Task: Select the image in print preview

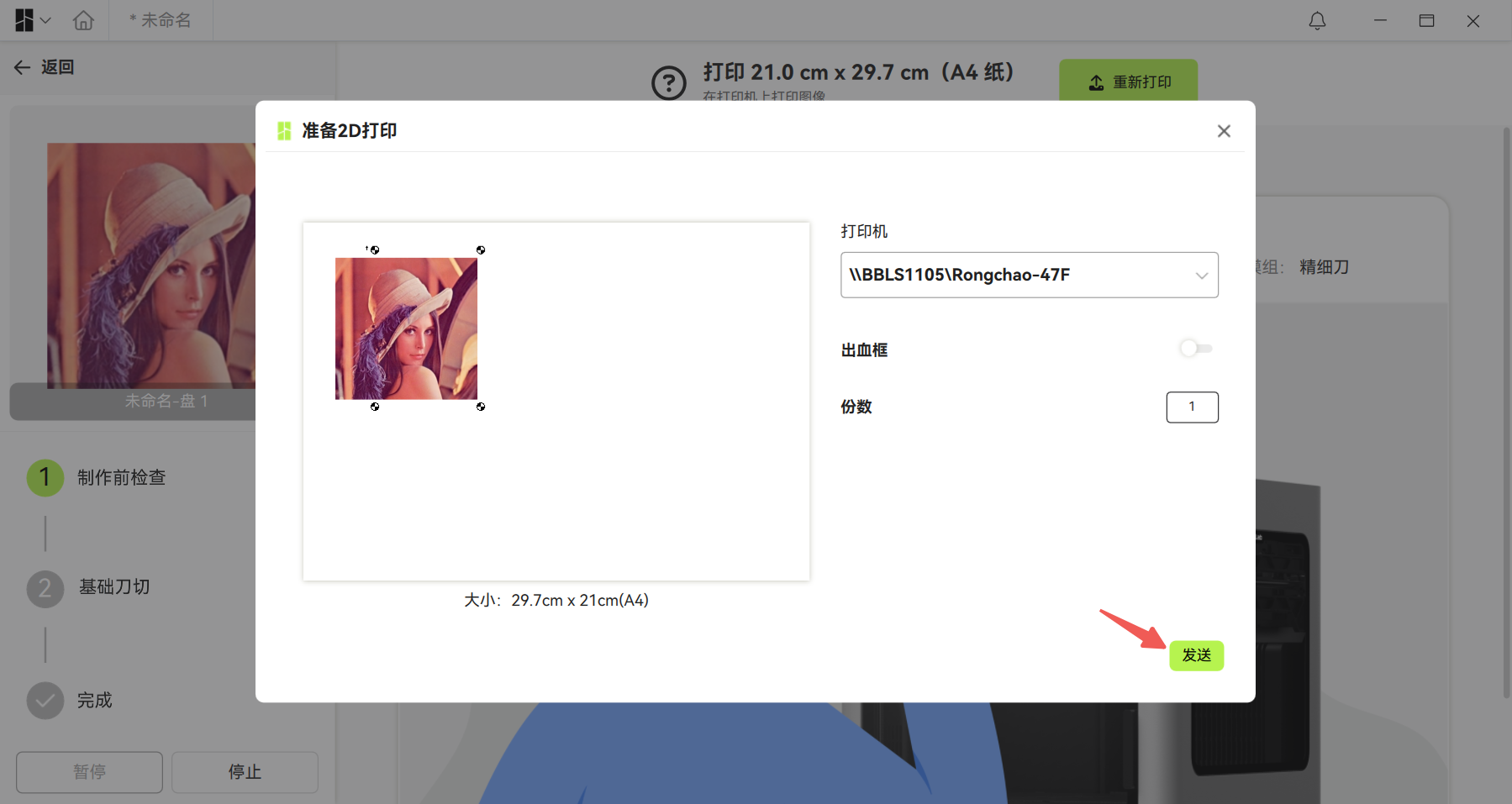Action: coord(406,328)
